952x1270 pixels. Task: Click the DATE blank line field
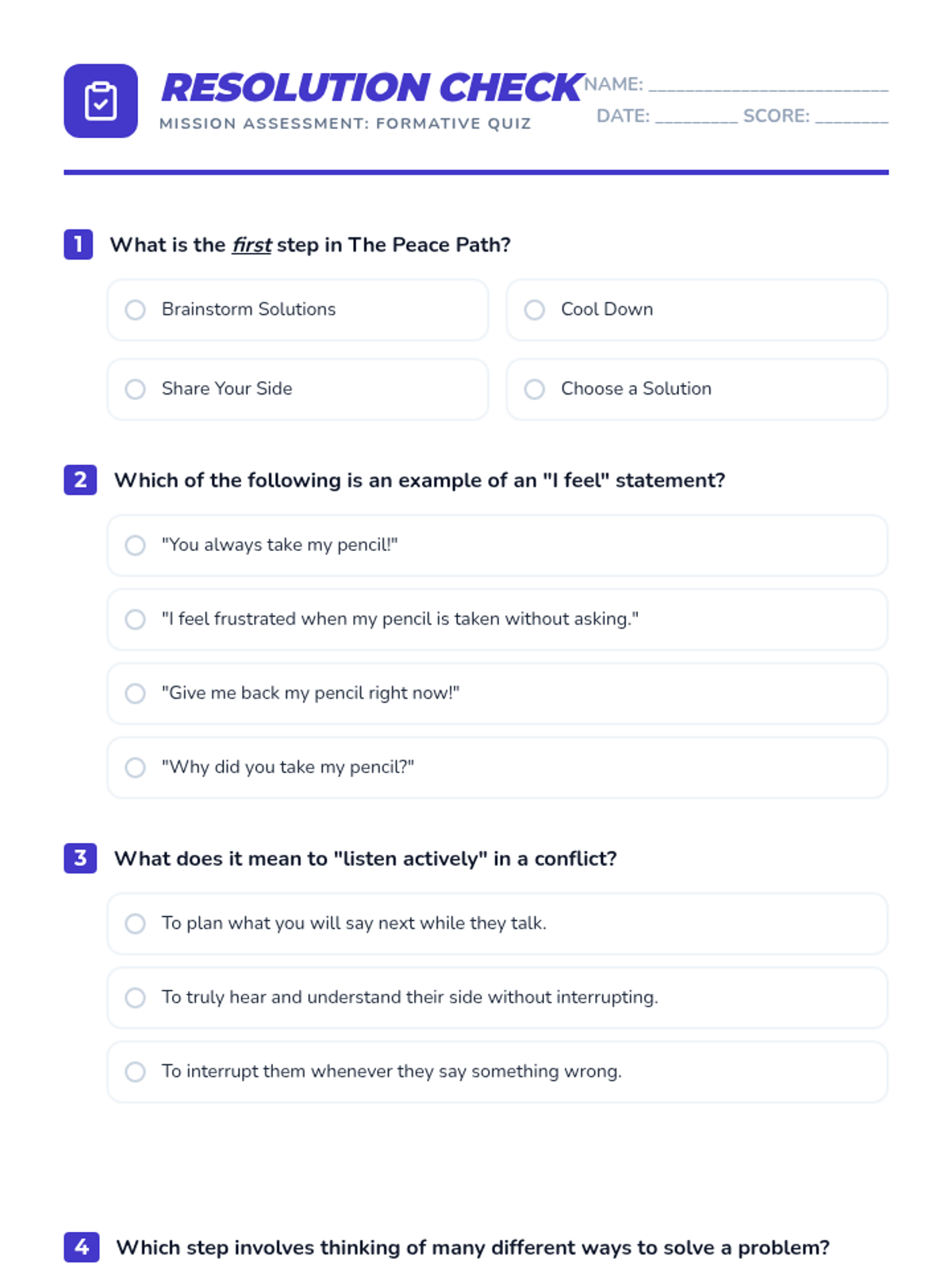(x=697, y=117)
